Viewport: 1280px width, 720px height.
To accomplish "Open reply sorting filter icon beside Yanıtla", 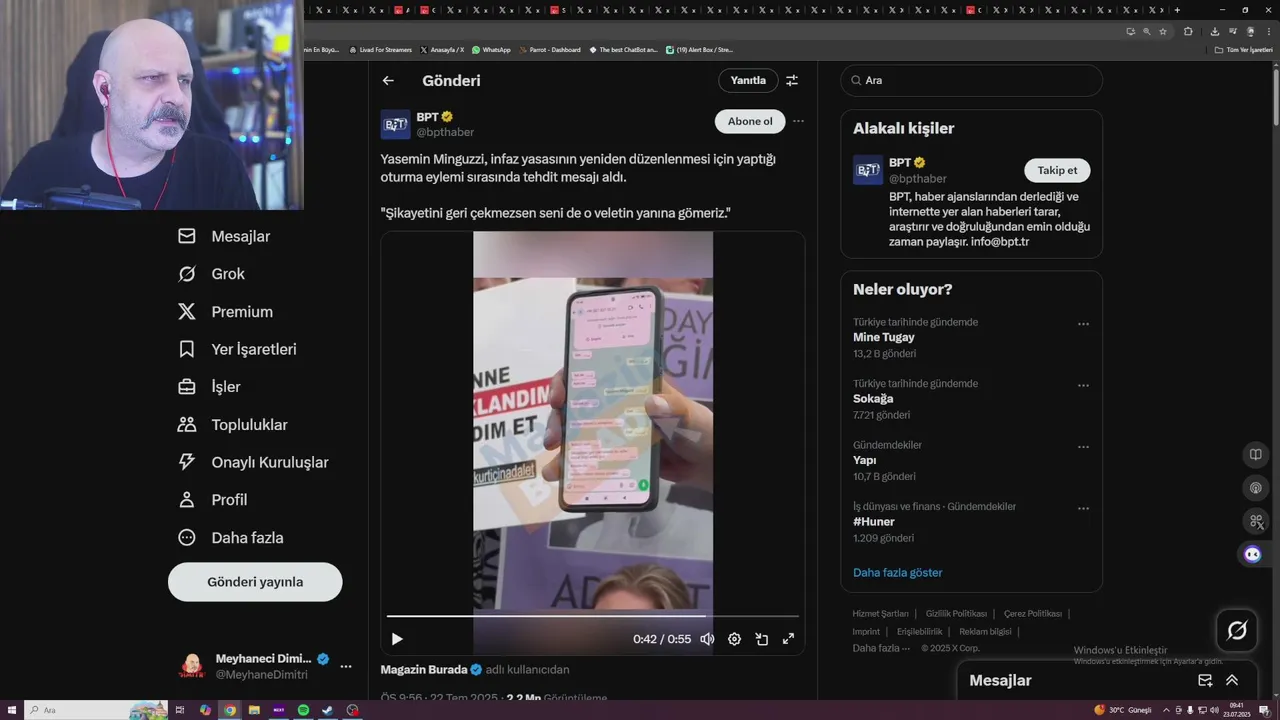I will pyautogui.click(x=792, y=80).
